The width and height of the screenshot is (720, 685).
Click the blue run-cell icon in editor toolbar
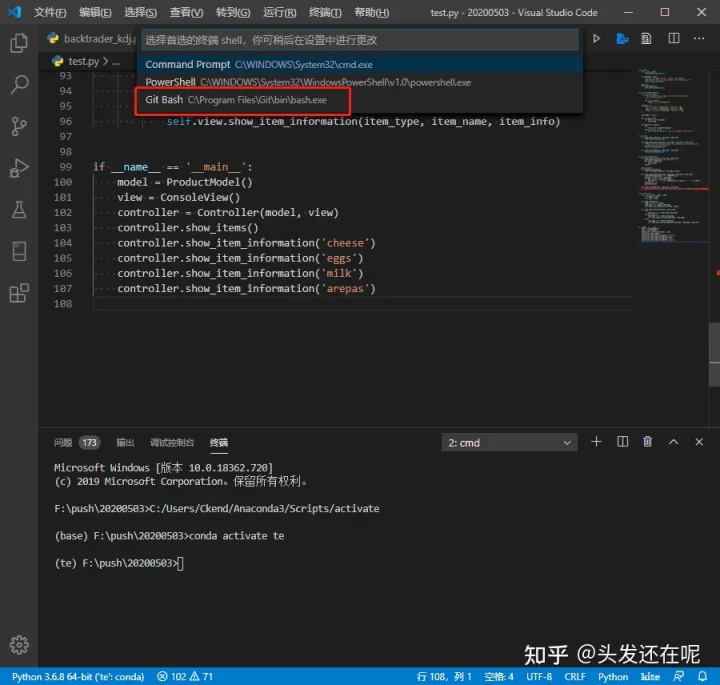(622, 39)
